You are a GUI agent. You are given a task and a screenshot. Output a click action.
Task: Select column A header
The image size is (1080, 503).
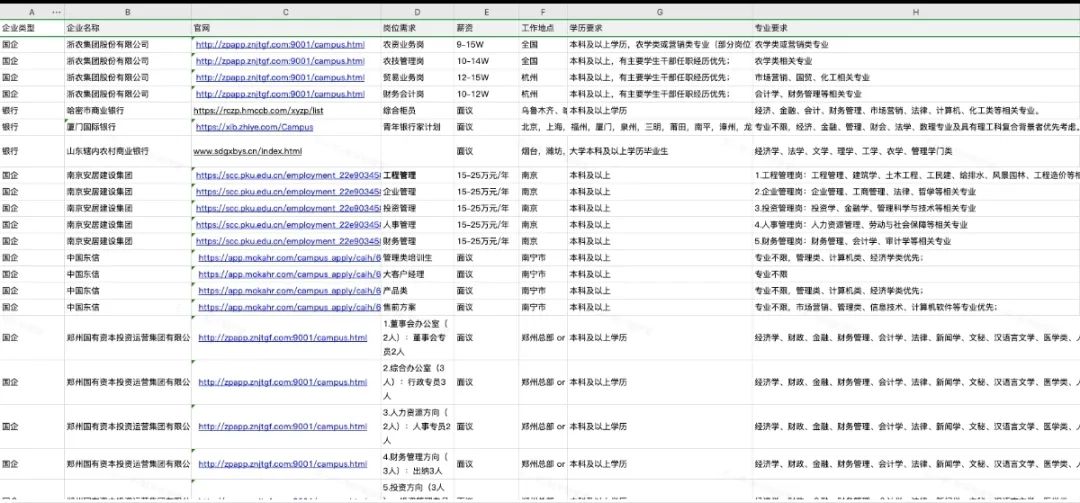[32, 12]
